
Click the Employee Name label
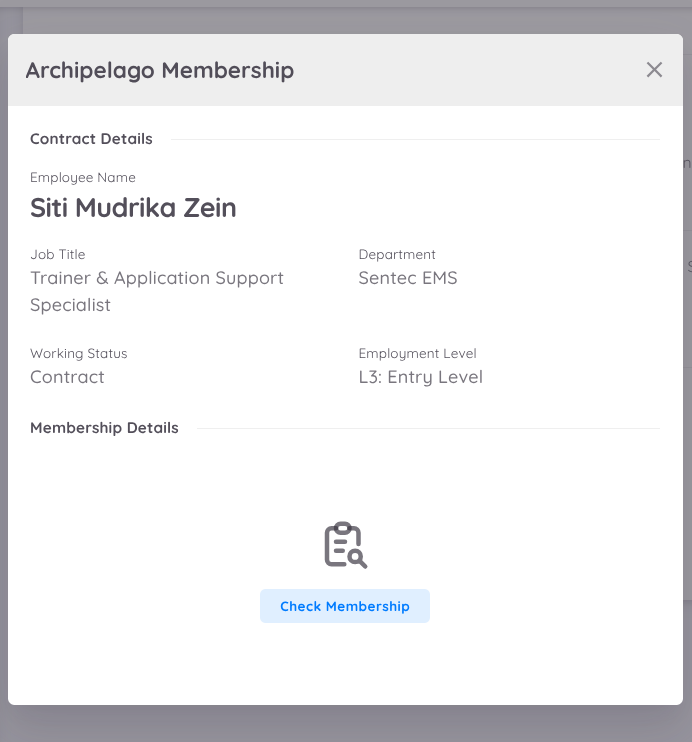point(83,177)
